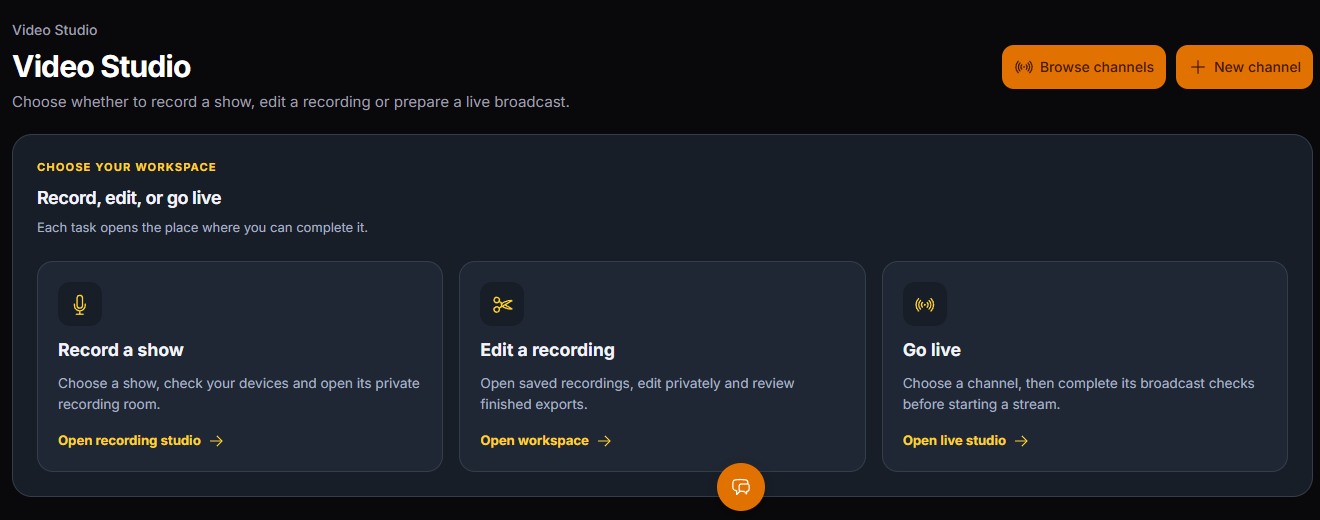This screenshot has height=520, width=1320.
Task: Open live studio link
Action: click(x=965, y=440)
